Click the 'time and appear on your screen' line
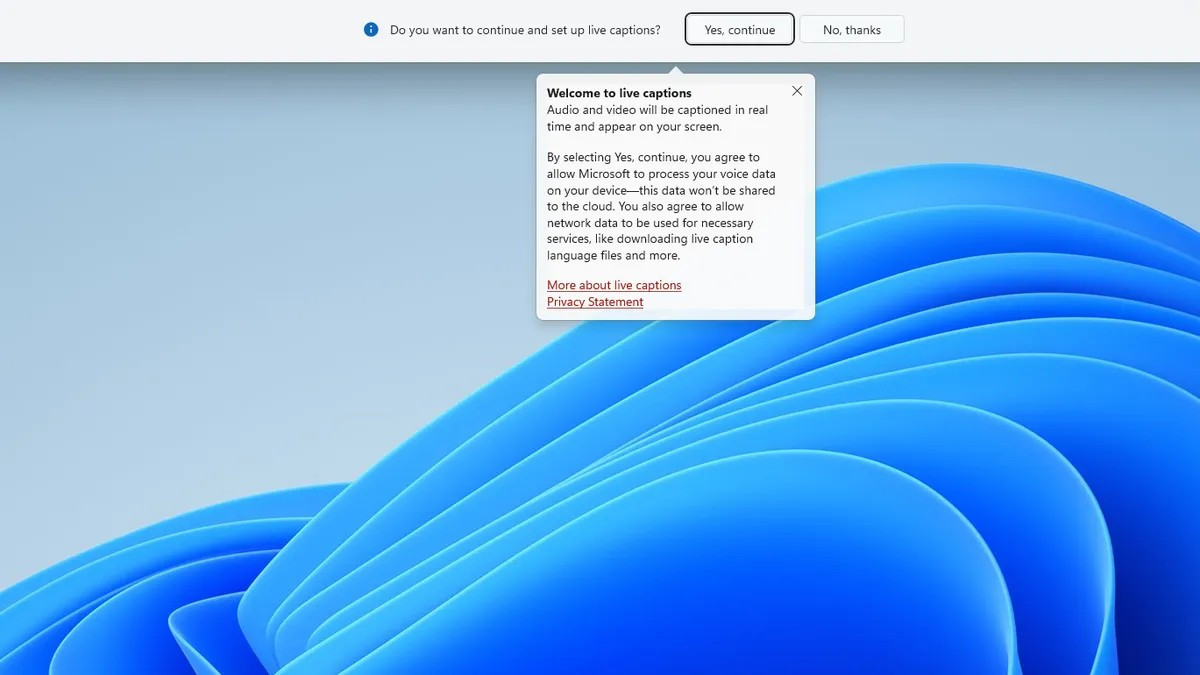Image resolution: width=1200 pixels, height=675 pixels. coord(634,127)
